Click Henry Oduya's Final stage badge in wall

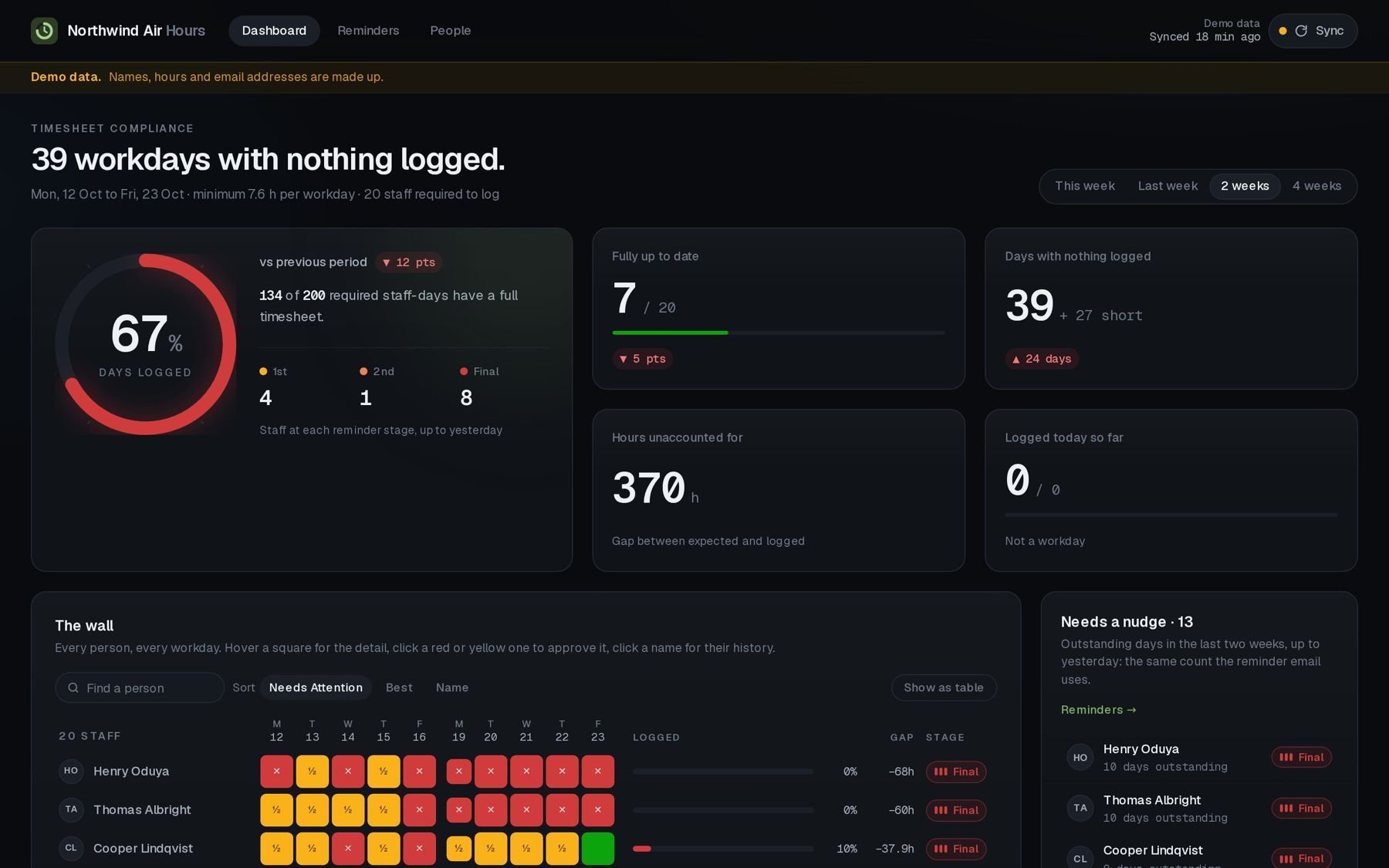[x=956, y=772]
